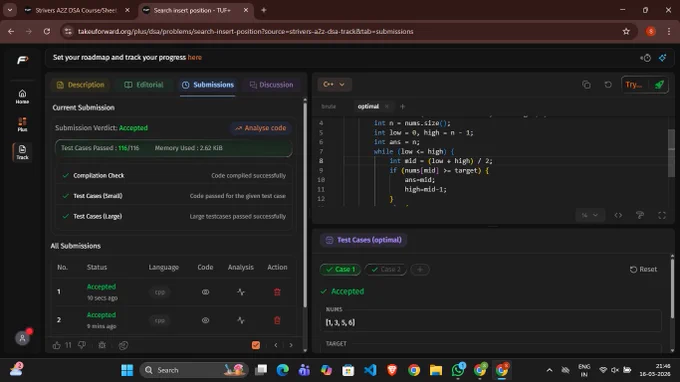
Task: Open the Track sidebar icon
Action: pyautogui.click(x=22, y=152)
